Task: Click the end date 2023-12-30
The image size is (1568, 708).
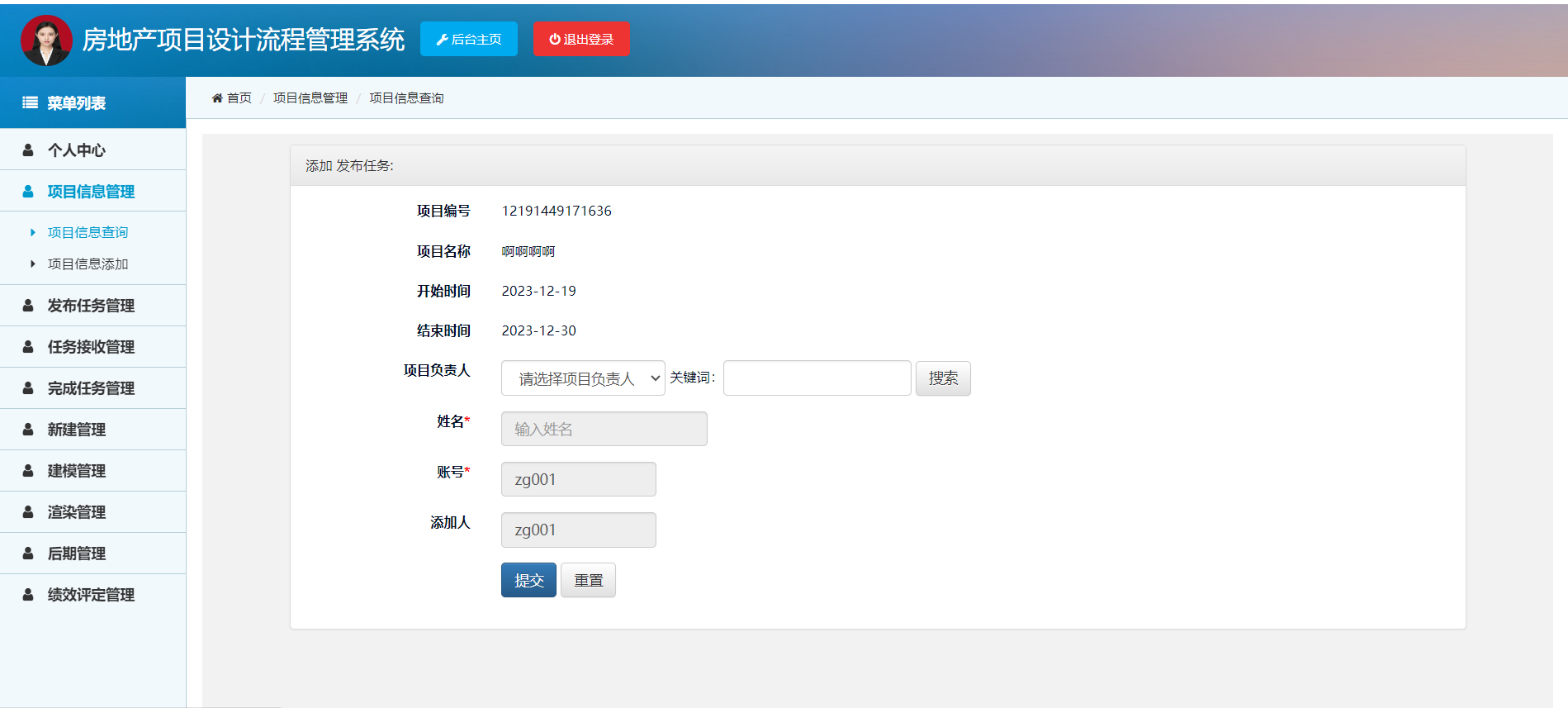Action: tap(539, 330)
